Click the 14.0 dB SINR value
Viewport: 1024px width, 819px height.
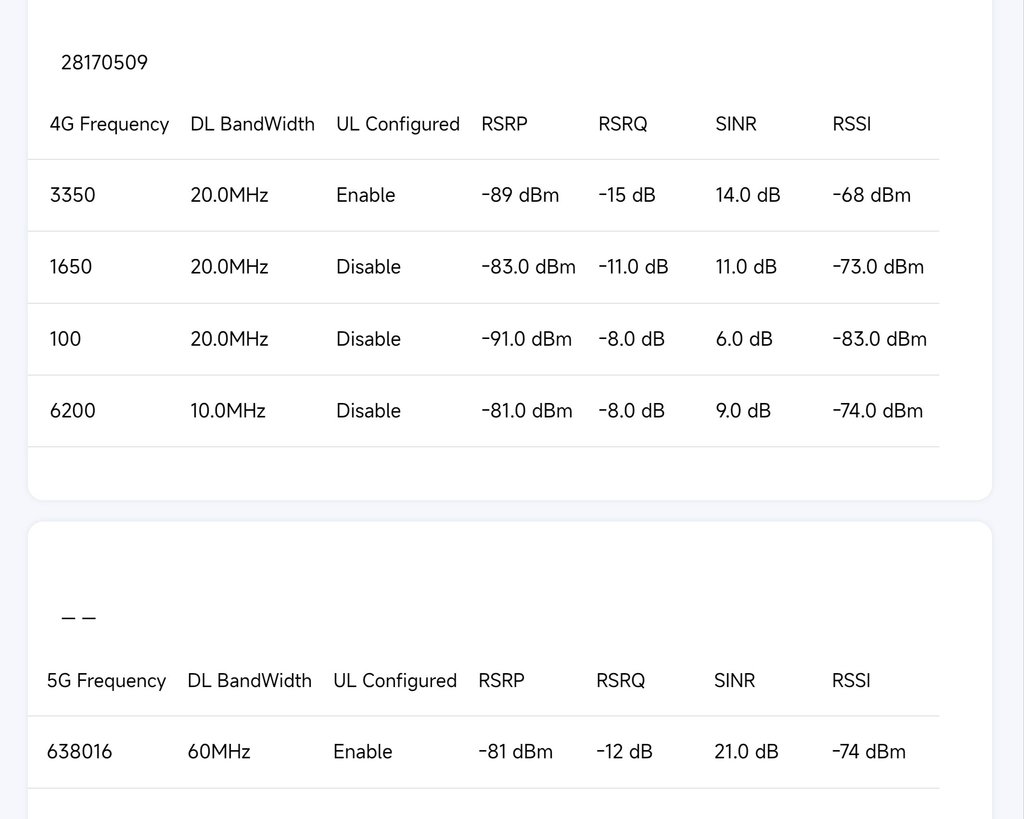coord(748,195)
